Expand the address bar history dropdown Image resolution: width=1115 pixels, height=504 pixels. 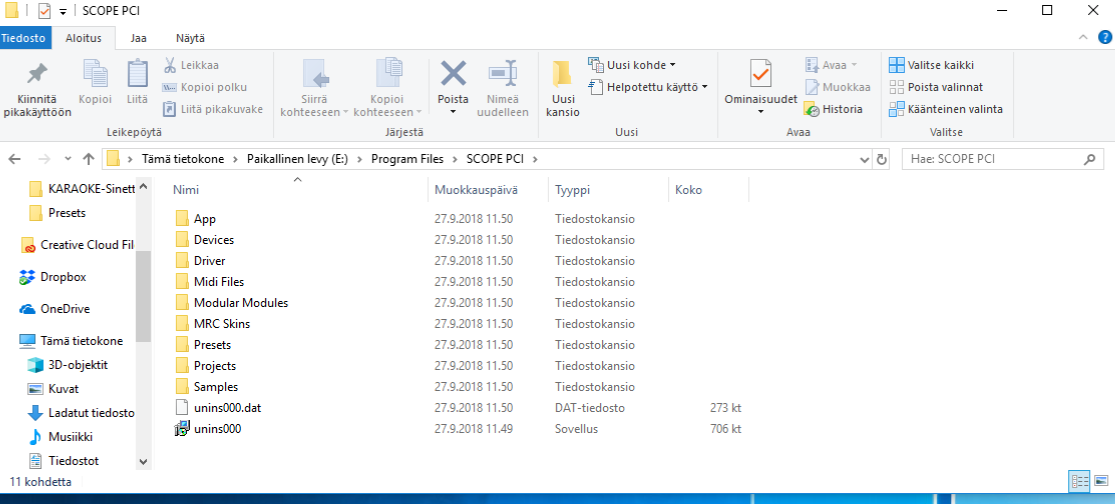point(865,159)
